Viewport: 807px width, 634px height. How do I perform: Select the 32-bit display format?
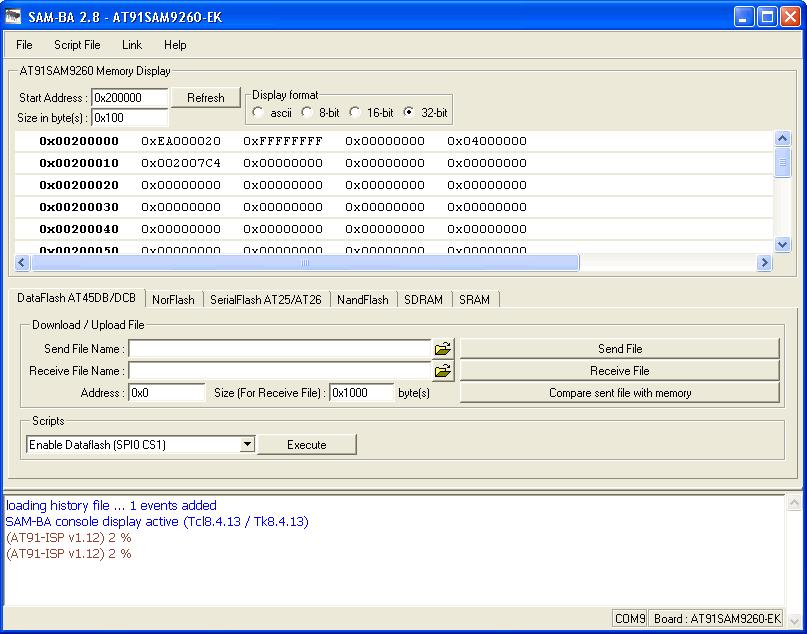(409, 113)
